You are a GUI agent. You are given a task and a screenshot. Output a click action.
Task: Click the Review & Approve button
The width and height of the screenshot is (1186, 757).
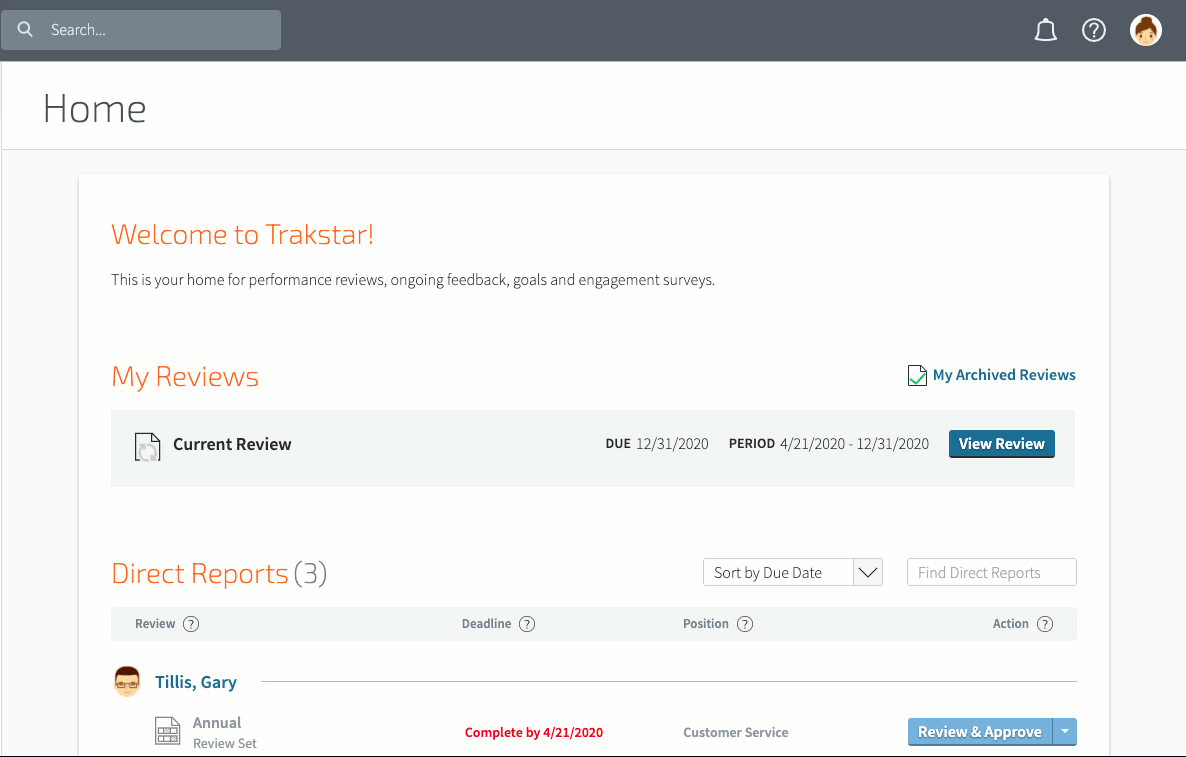click(x=979, y=731)
